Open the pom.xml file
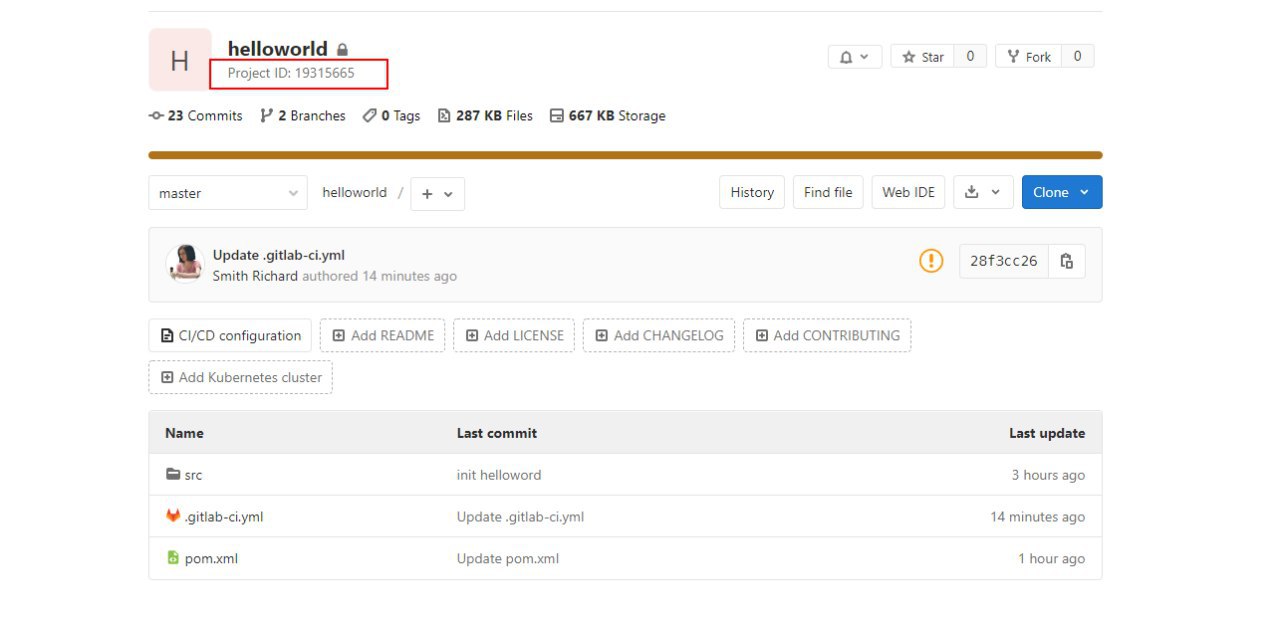Viewport: 1280px width, 619px height. click(x=211, y=559)
